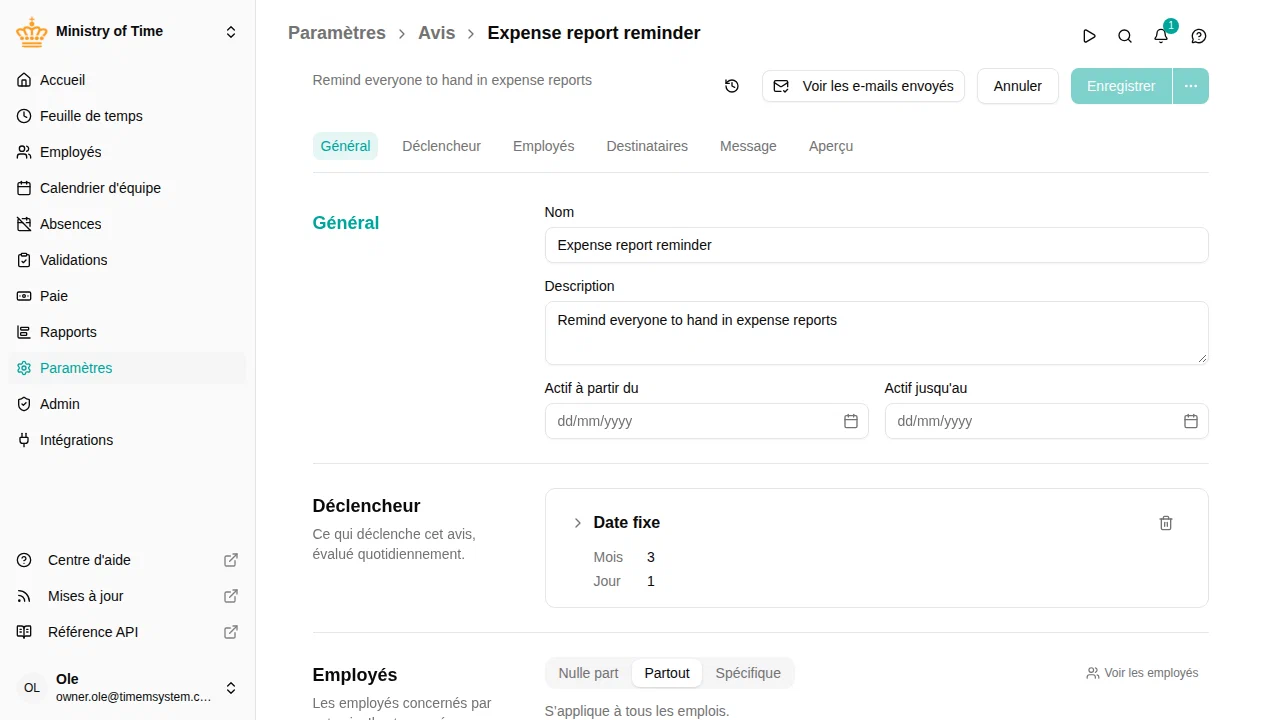Switch to the Employés tab
The image size is (1280, 720).
pyautogui.click(x=544, y=146)
